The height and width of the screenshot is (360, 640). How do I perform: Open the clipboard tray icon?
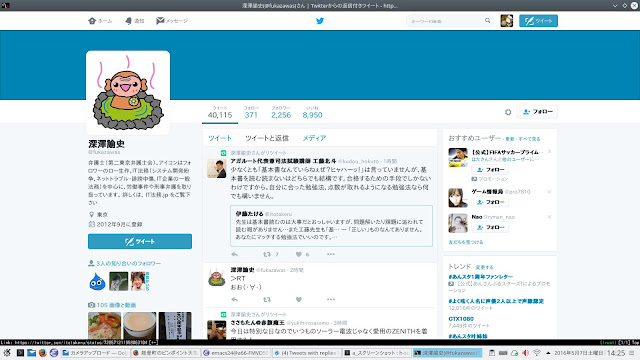pyautogui.click(x=492, y=353)
